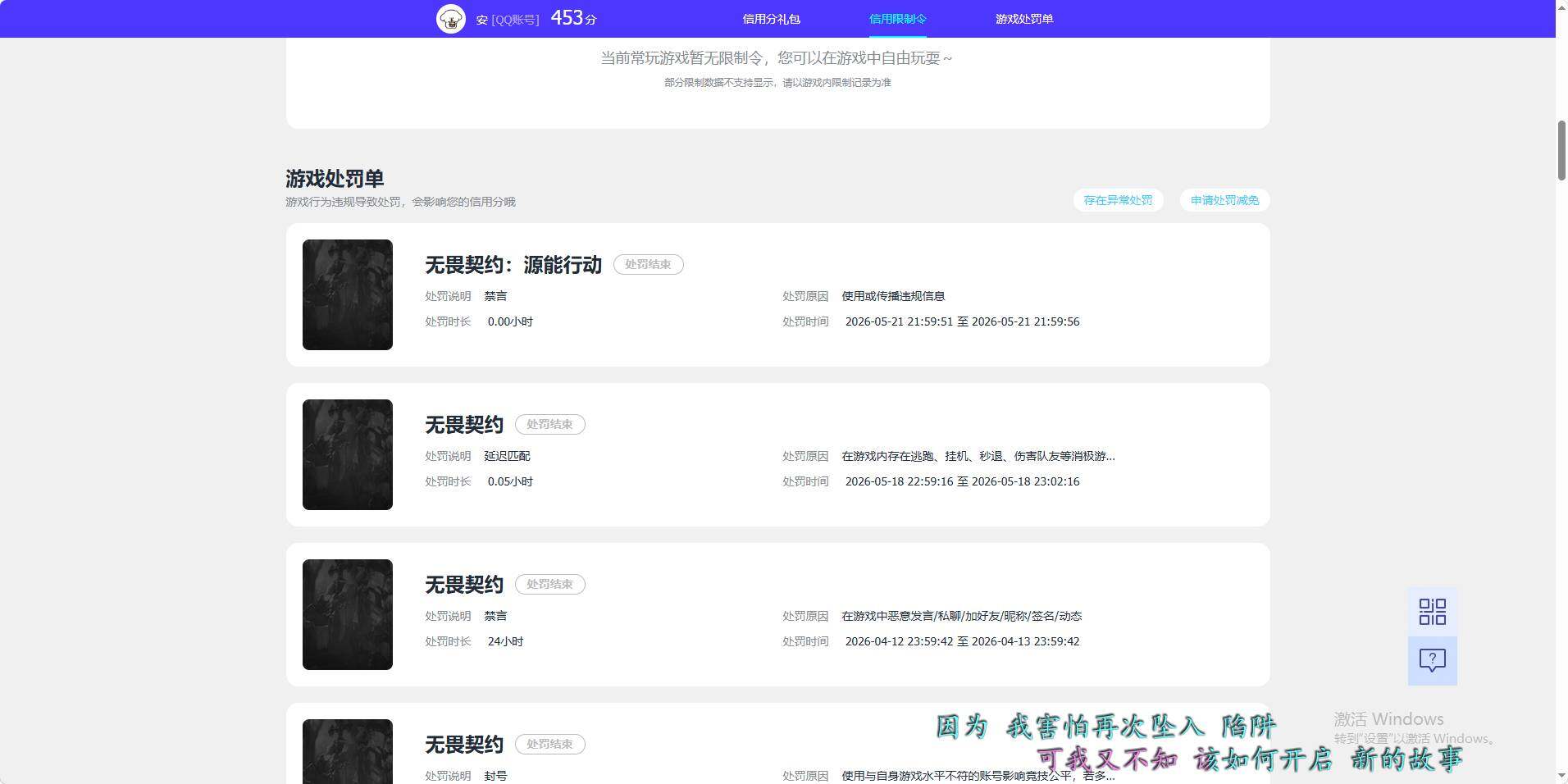This screenshot has width=1568, height=784.
Task: Click the truncated 使用与自身游戏水平不符 reason
Action: (978, 776)
